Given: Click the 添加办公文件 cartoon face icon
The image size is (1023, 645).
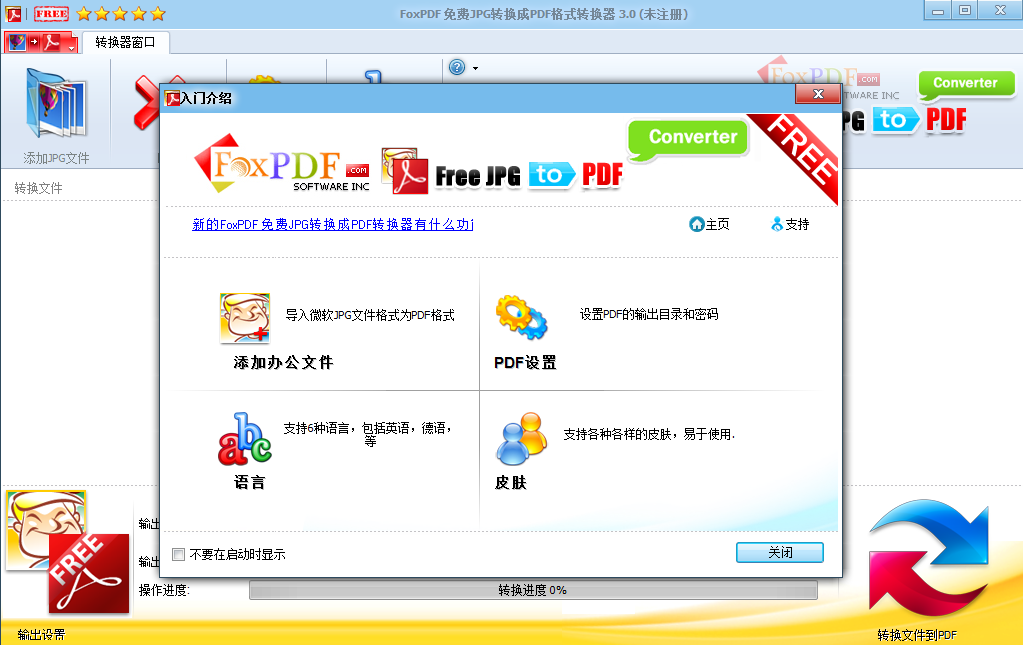Looking at the screenshot, I should [x=245, y=318].
